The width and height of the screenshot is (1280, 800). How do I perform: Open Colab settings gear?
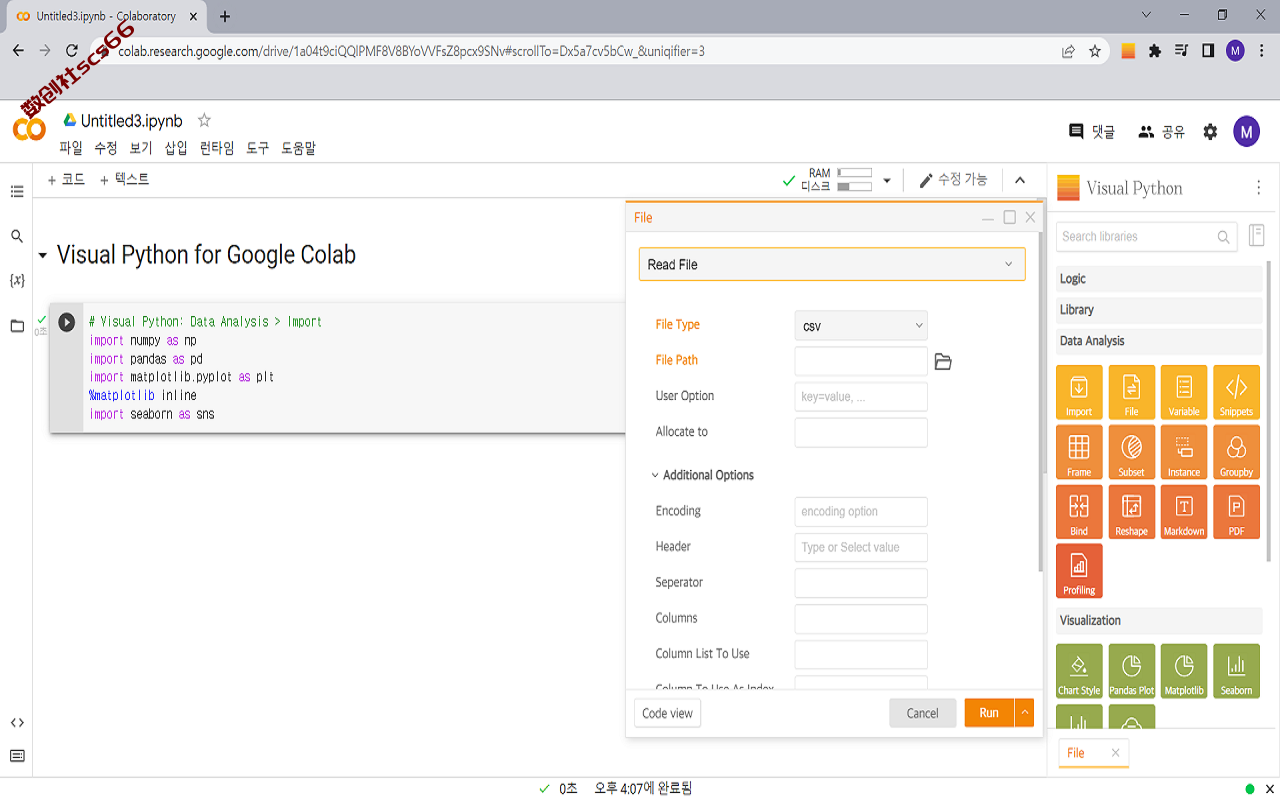coord(1210,131)
